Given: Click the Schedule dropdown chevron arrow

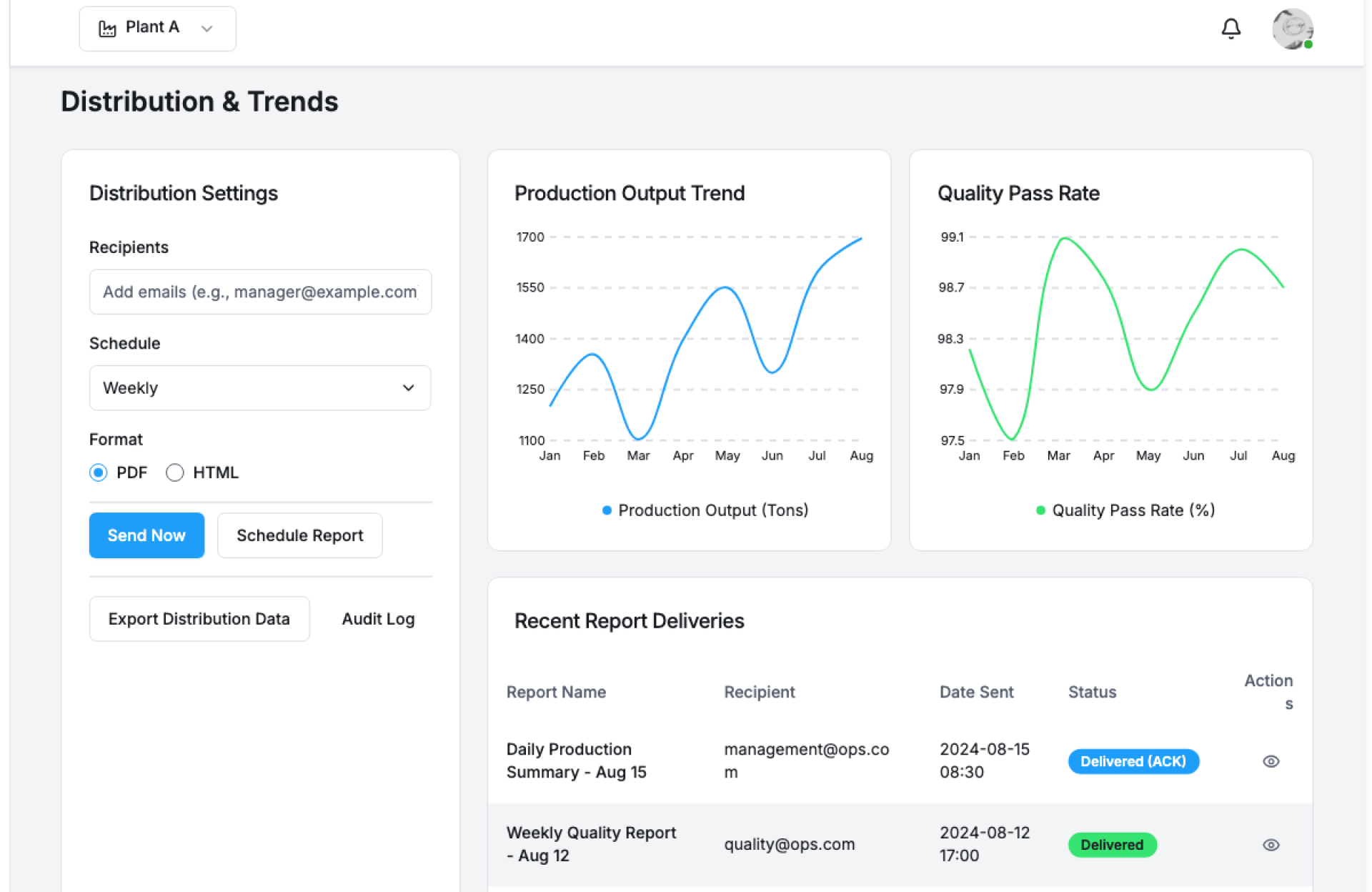Looking at the screenshot, I should point(409,388).
